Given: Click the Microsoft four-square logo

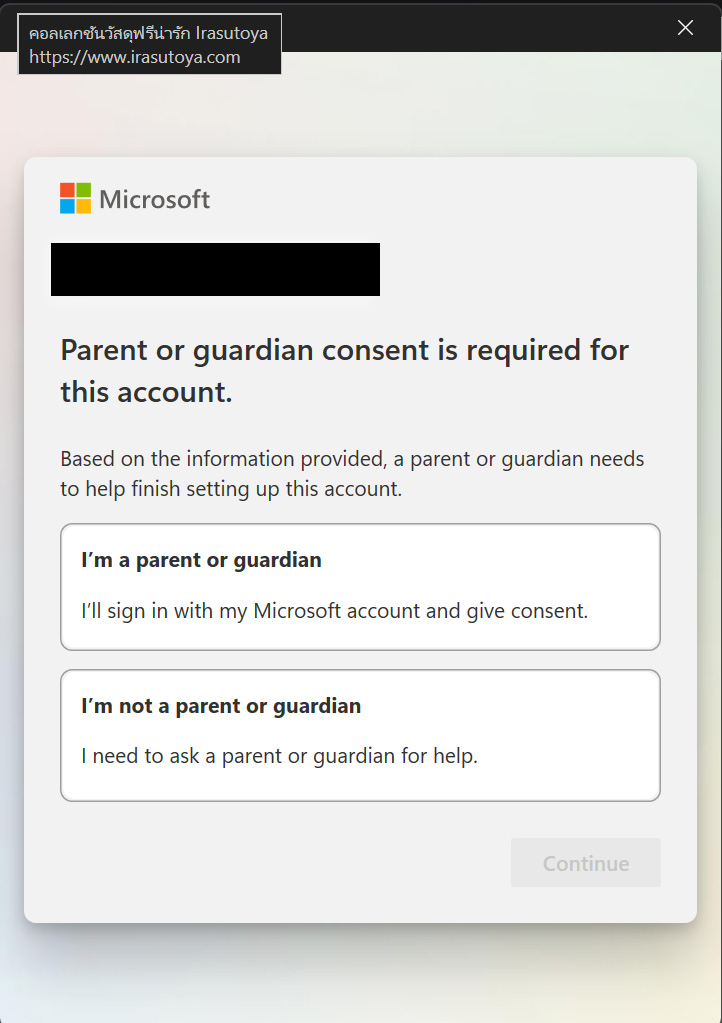Looking at the screenshot, I should coord(75,198).
